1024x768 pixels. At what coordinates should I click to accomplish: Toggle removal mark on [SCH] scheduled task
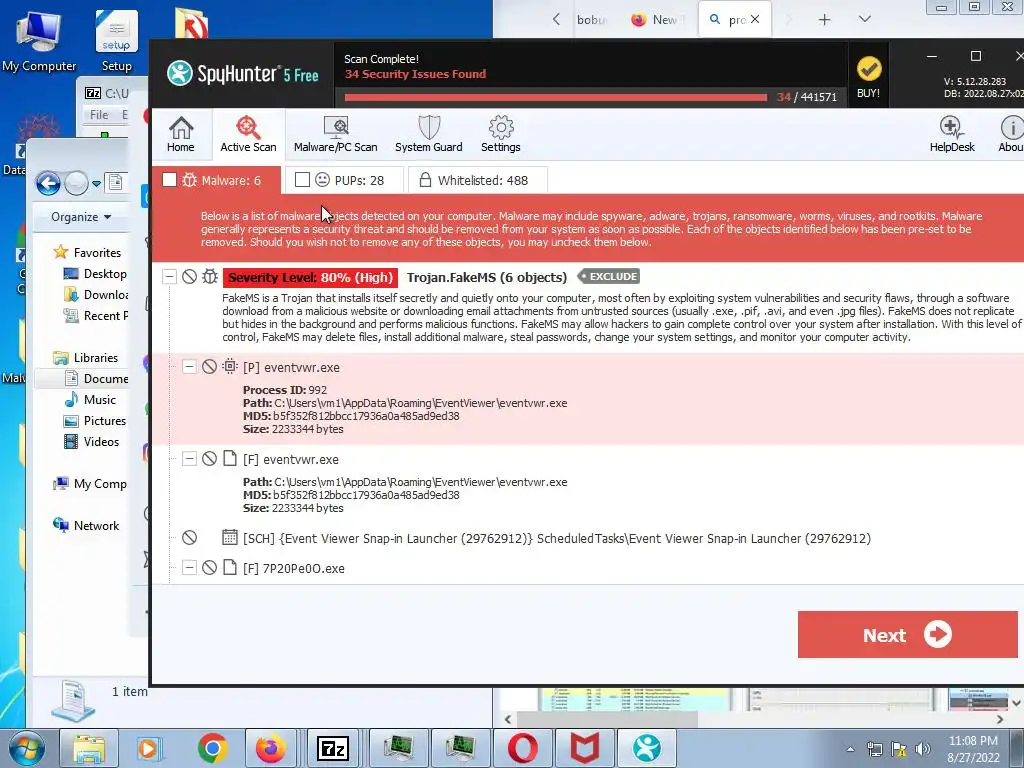(189, 538)
